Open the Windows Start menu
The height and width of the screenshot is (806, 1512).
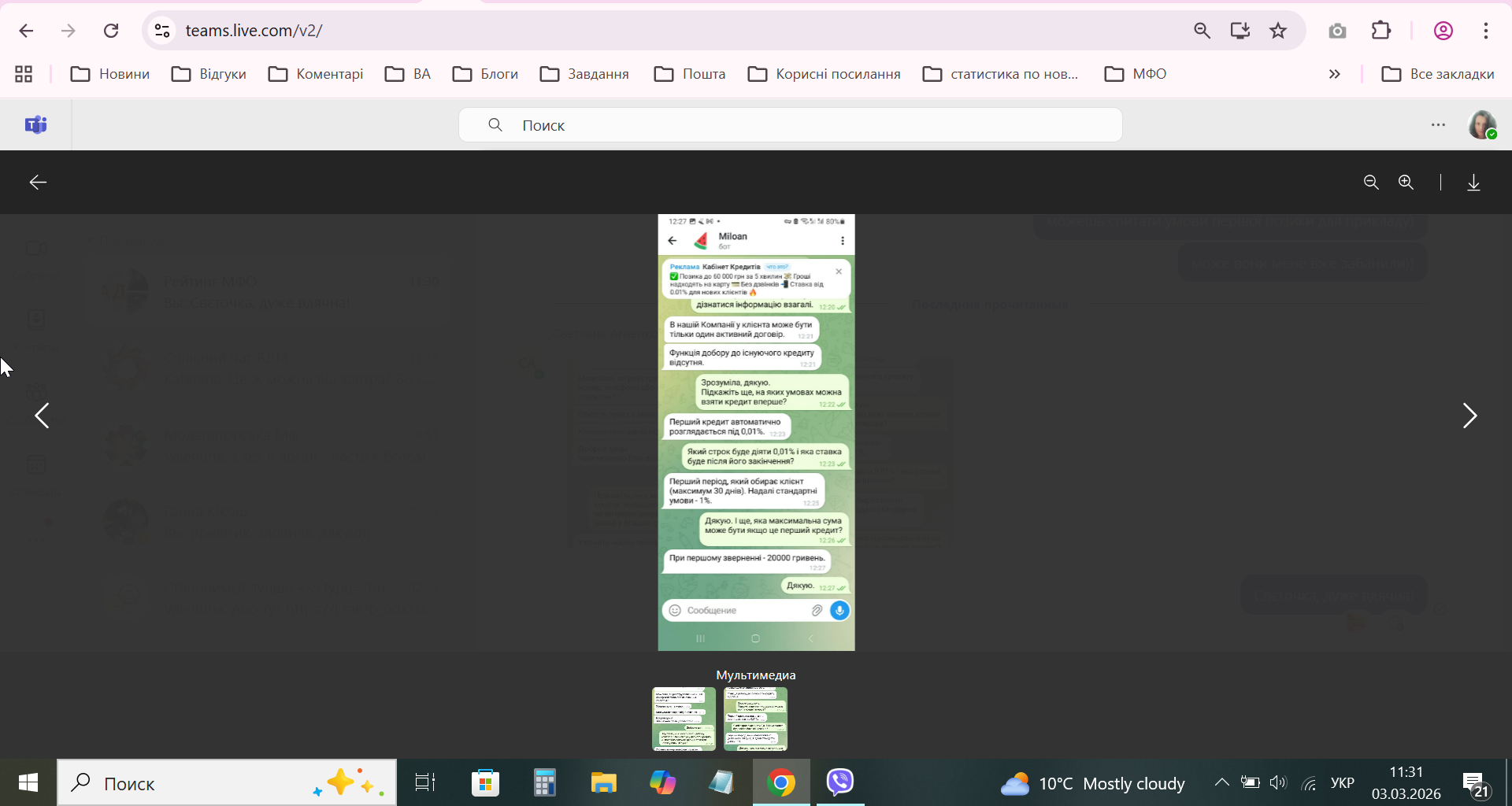point(28,782)
